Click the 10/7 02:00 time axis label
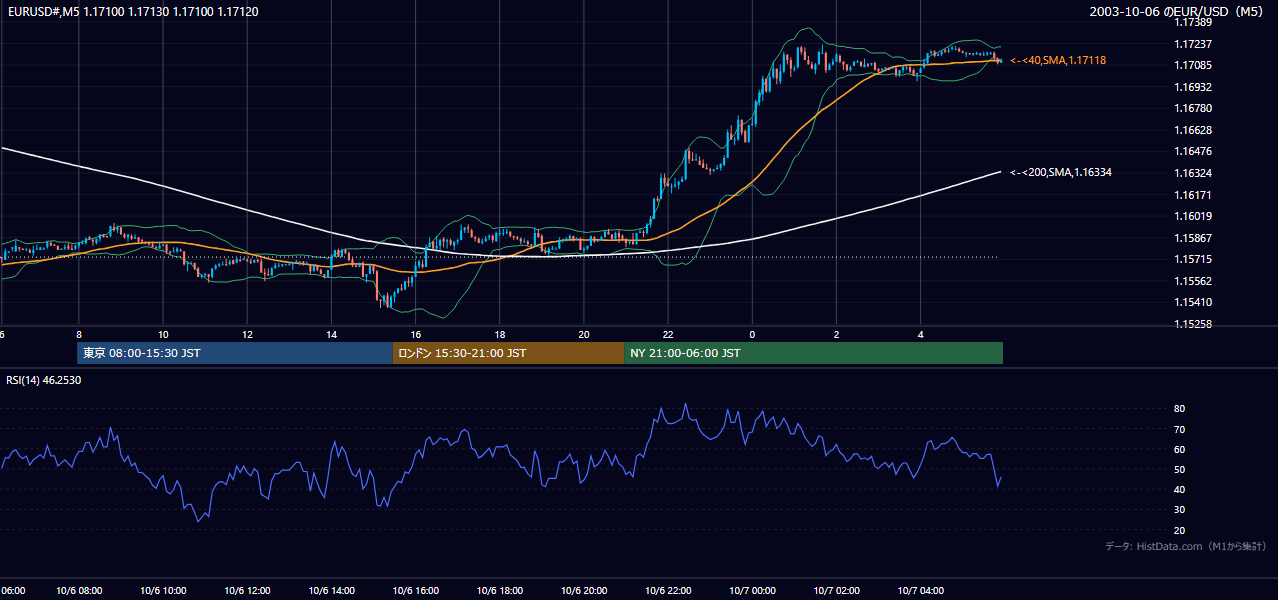Screen dimensions: 1278x600 [x=836, y=591]
